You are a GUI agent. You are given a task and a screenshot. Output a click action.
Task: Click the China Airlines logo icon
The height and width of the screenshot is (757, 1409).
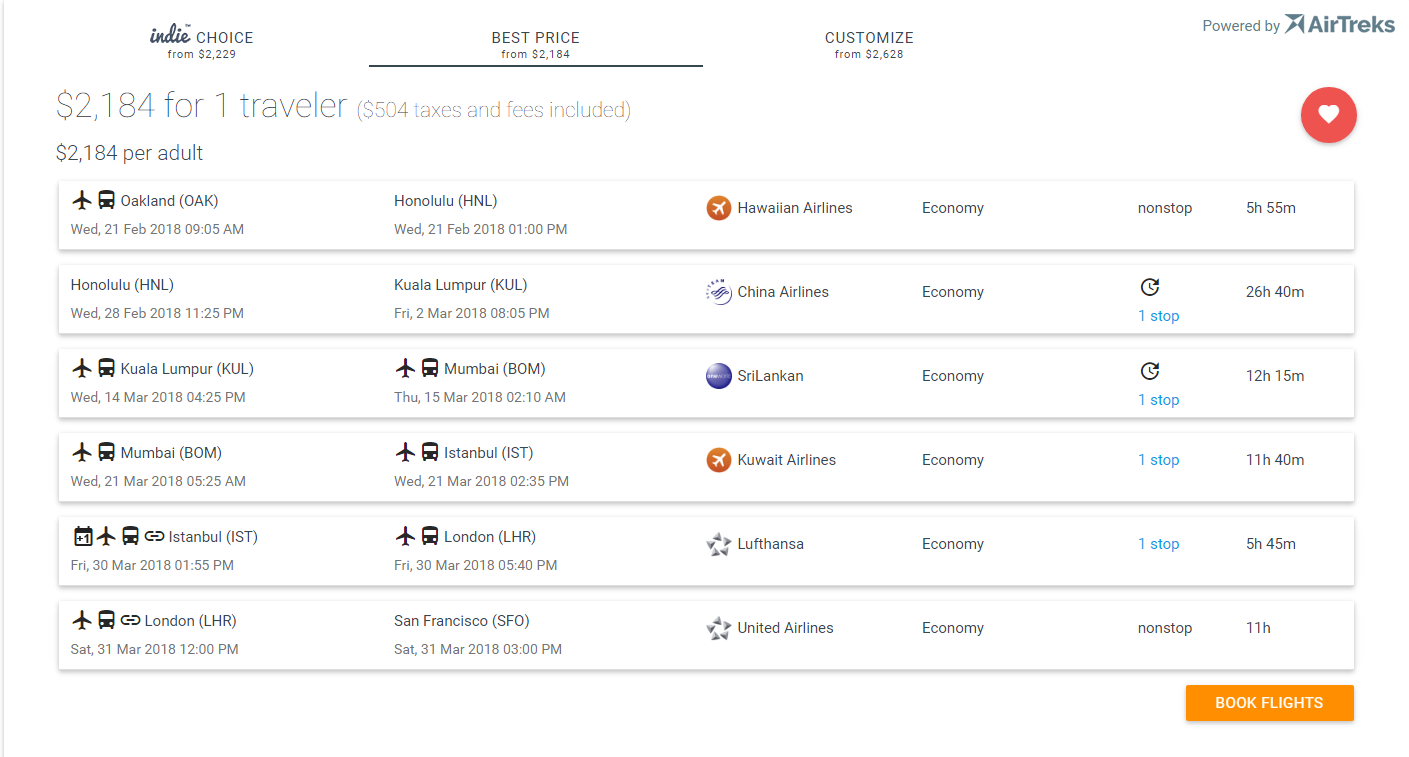pos(718,292)
